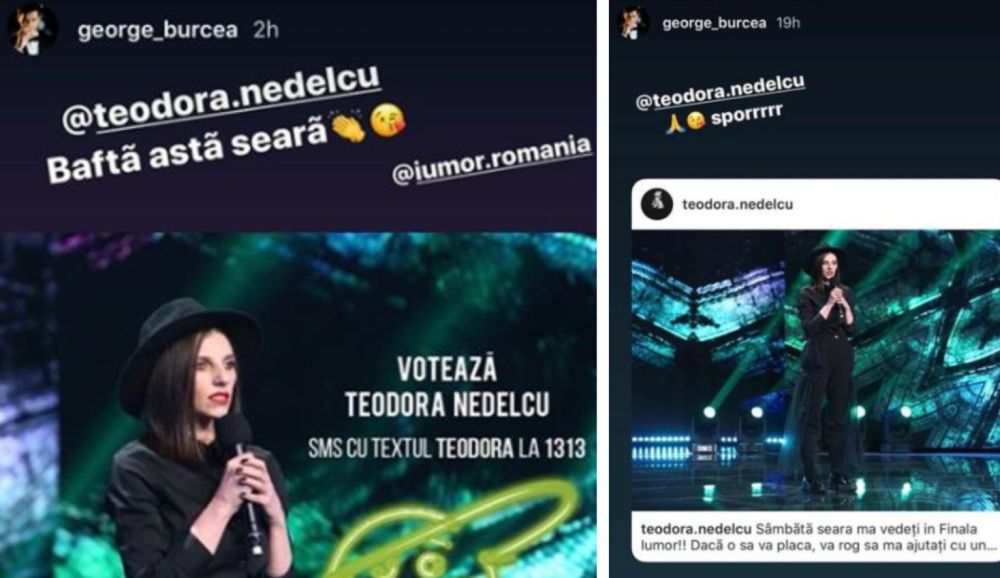Tap SMS cu textul TEODORA la 1313
The image size is (1000, 578).
pyautogui.click(x=447, y=448)
